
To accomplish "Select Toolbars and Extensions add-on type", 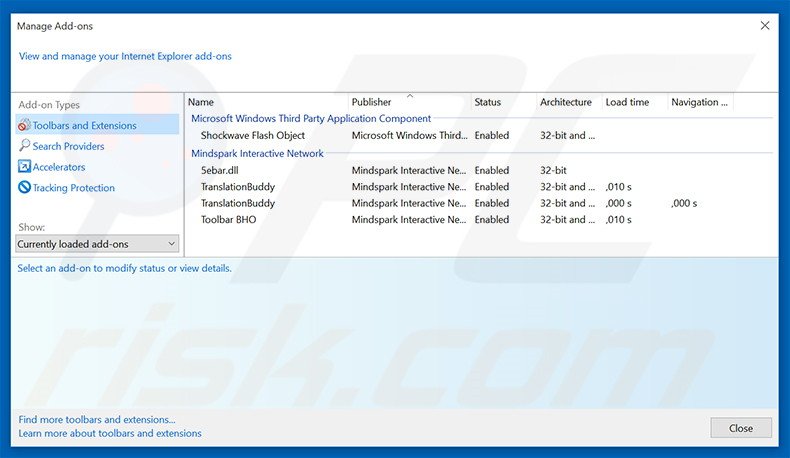I will click(x=97, y=125).
